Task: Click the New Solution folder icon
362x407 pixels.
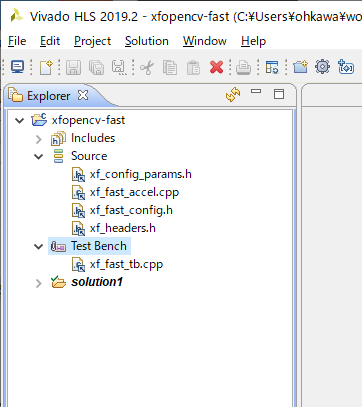Action: coord(300,67)
